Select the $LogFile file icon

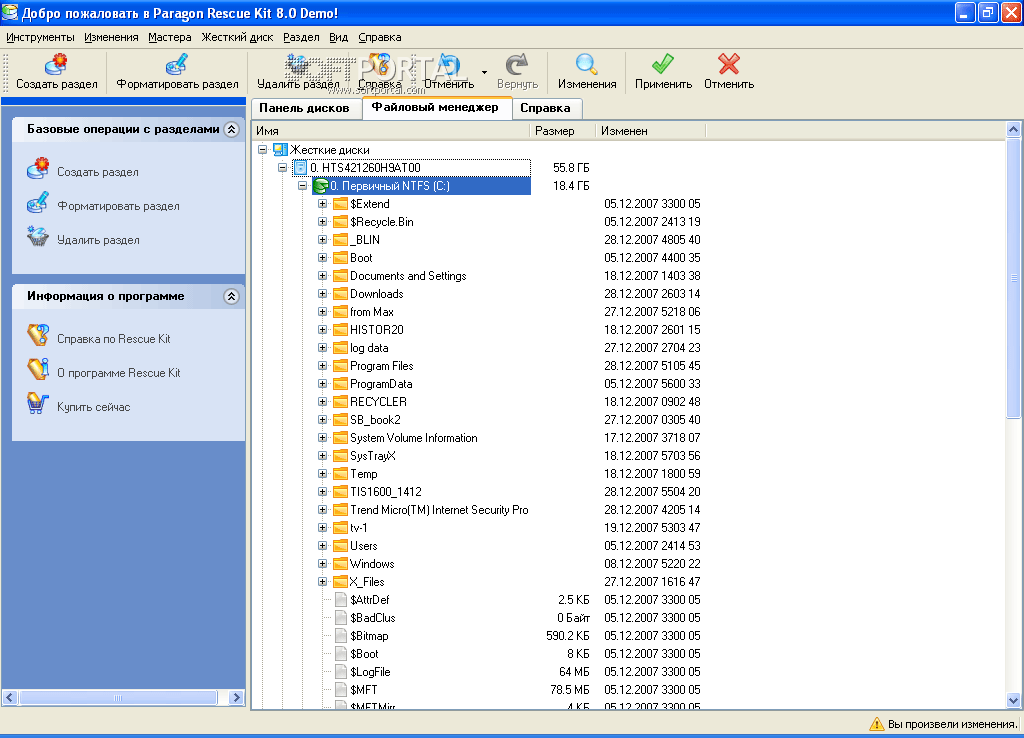pyautogui.click(x=340, y=671)
